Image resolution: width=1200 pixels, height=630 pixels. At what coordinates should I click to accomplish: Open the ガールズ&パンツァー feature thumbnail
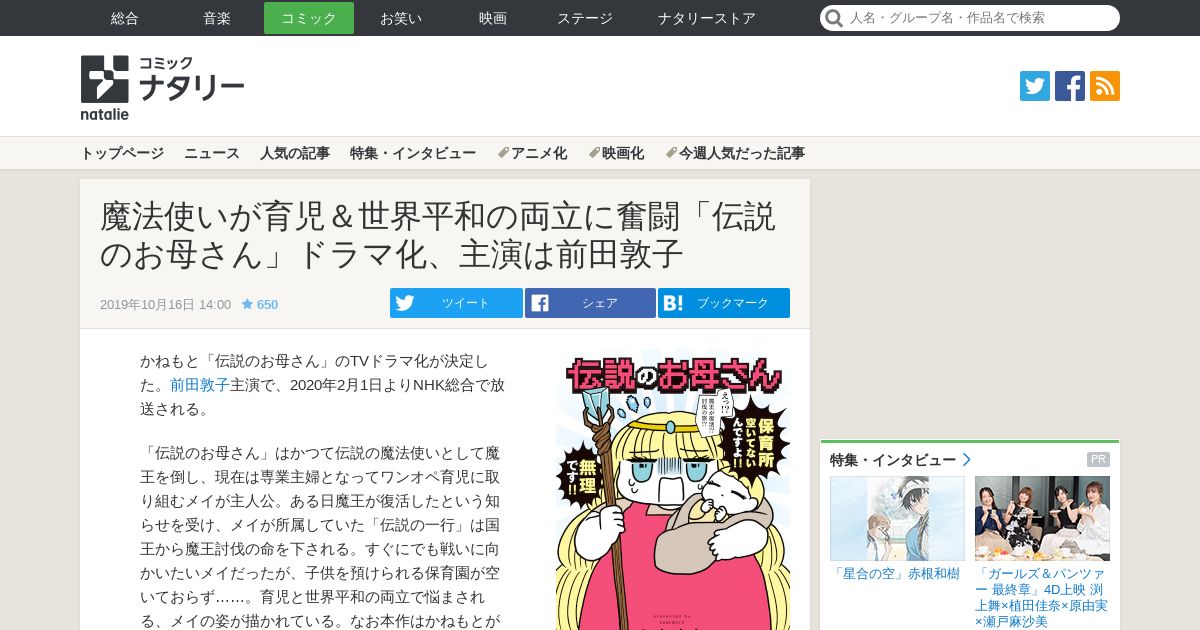(x=1042, y=518)
